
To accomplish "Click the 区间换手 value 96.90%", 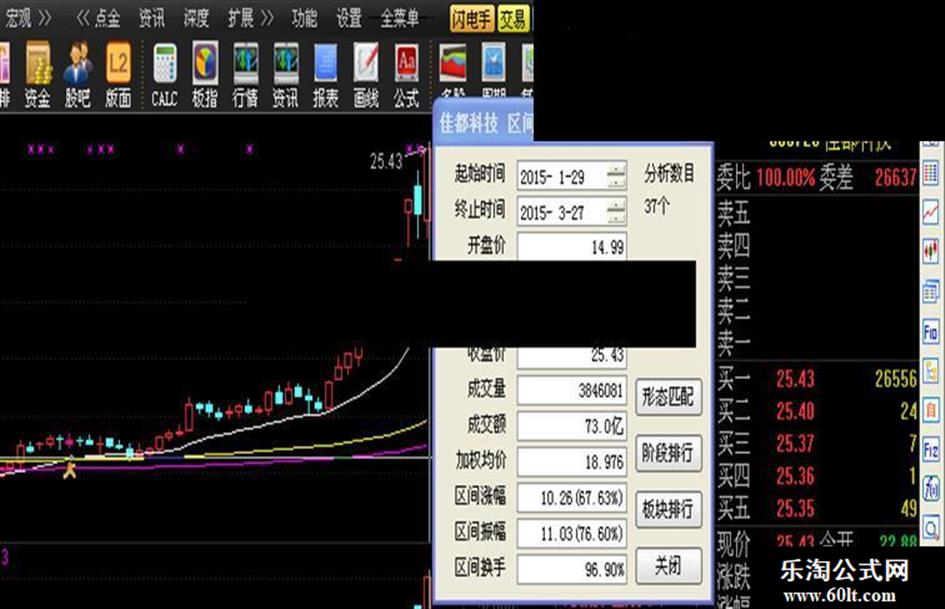I will point(571,569).
